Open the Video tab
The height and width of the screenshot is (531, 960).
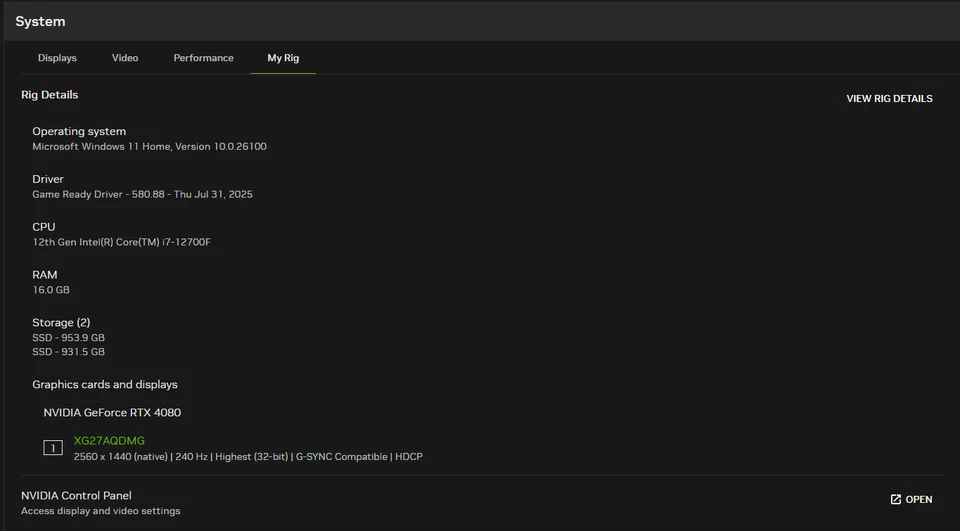coord(125,58)
